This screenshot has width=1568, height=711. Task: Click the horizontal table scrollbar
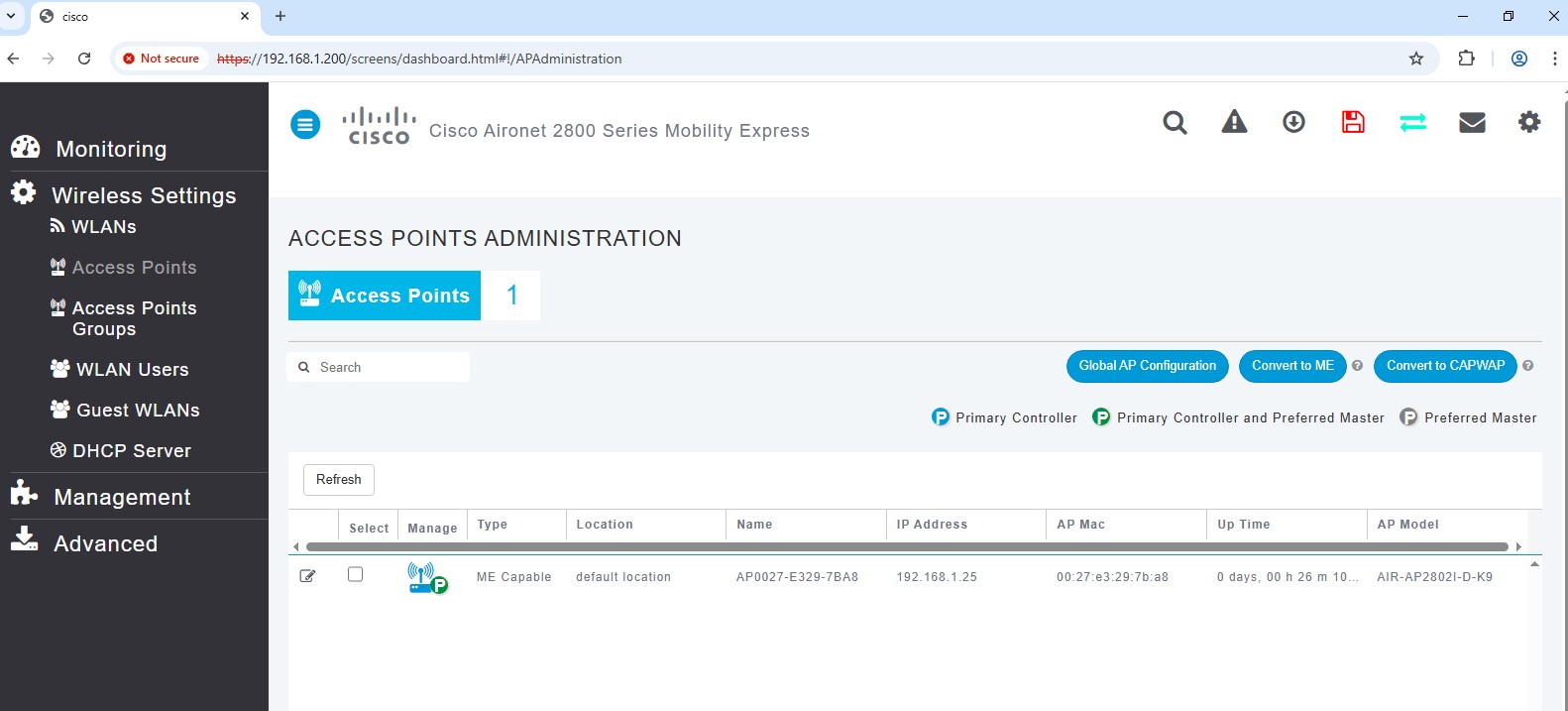(x=906, y=546)
